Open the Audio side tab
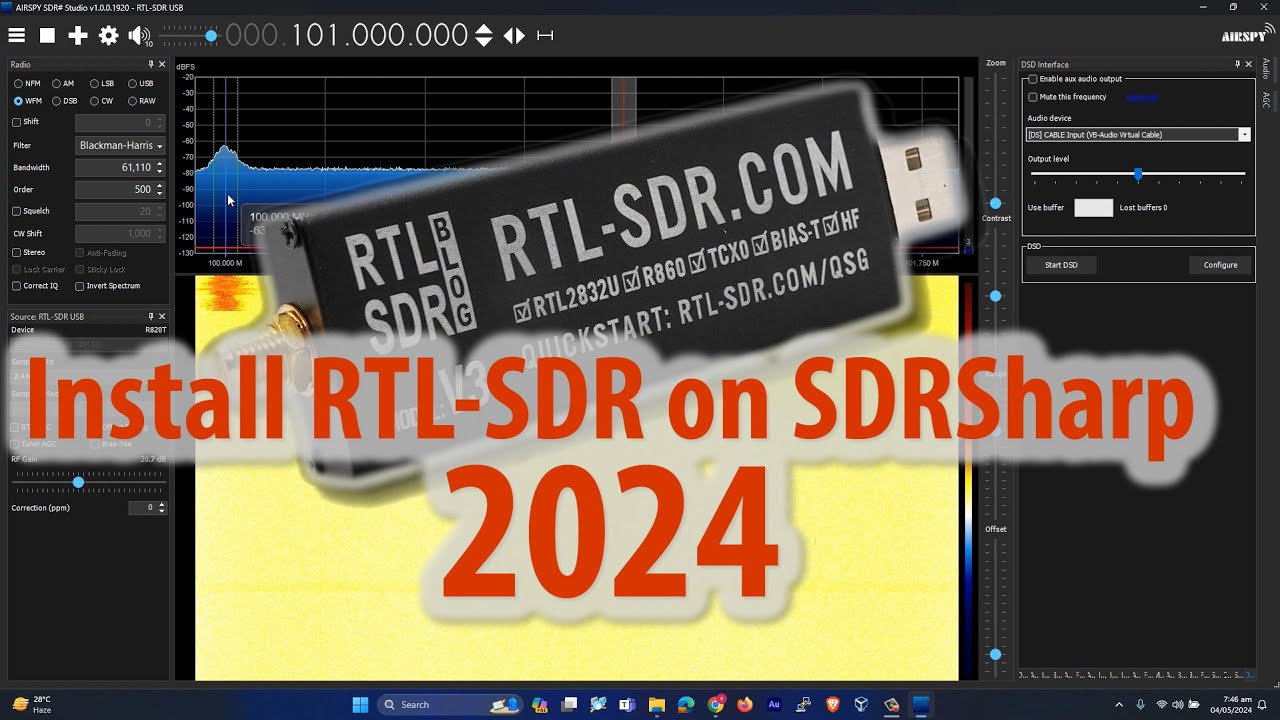The image size is (1280, 720). pyautogui.click(x=1266, y=69)
